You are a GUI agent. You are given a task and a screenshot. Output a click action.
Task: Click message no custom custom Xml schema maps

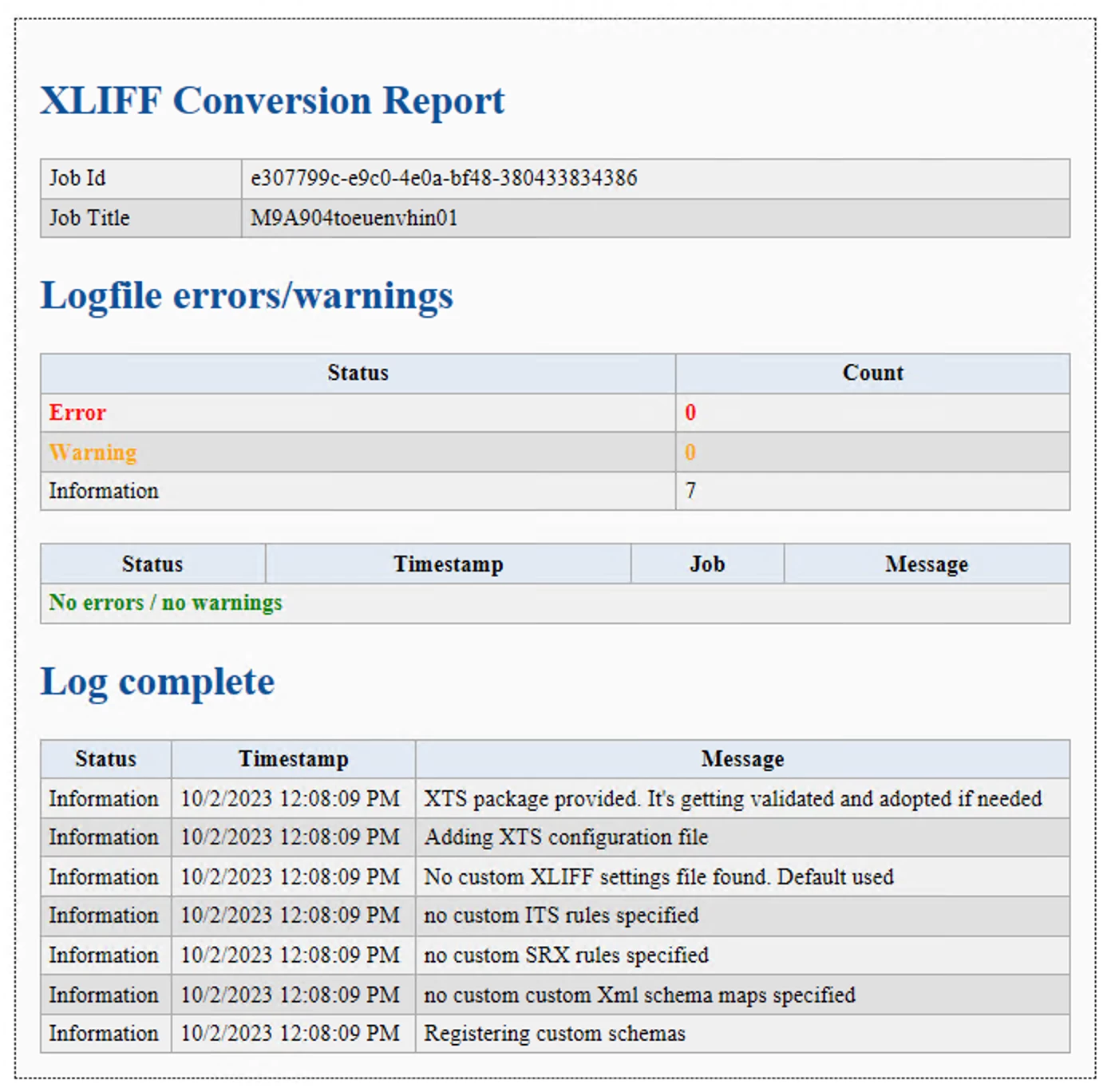coord(639,995)
